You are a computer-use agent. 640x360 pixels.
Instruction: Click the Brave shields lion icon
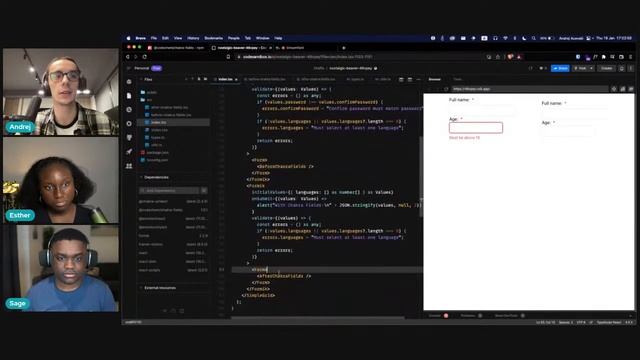(510, 57)
